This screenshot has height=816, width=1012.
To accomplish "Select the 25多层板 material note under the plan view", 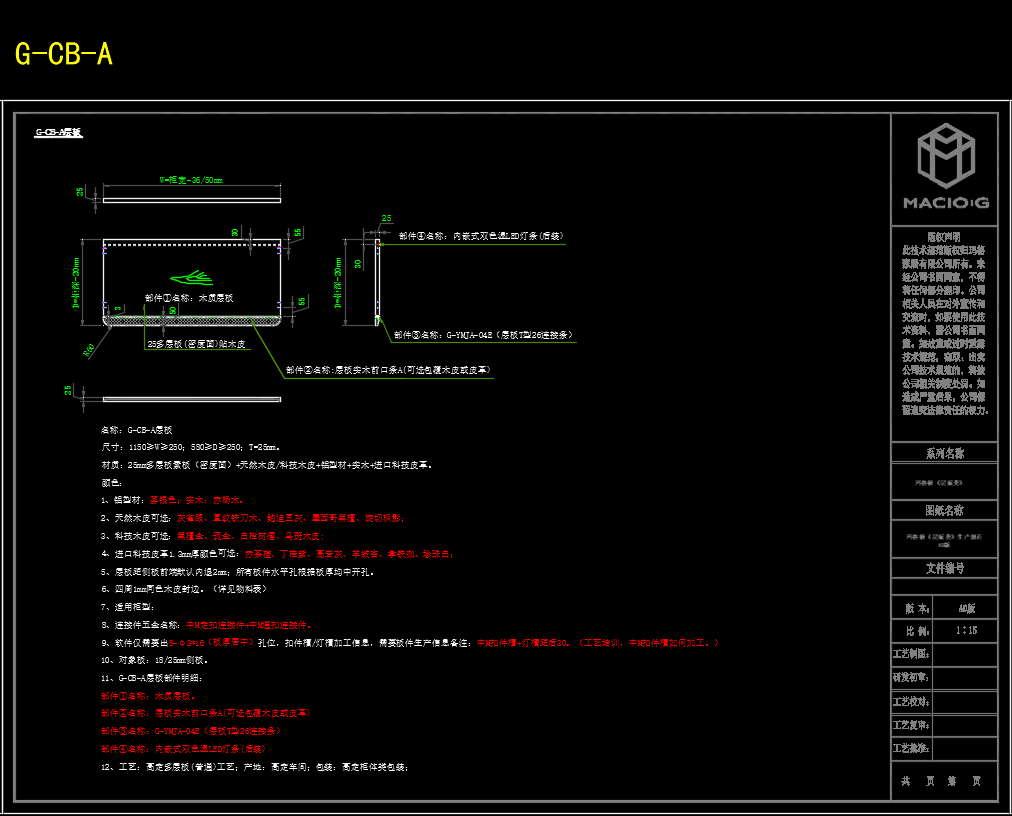I will tap(196, 343).
